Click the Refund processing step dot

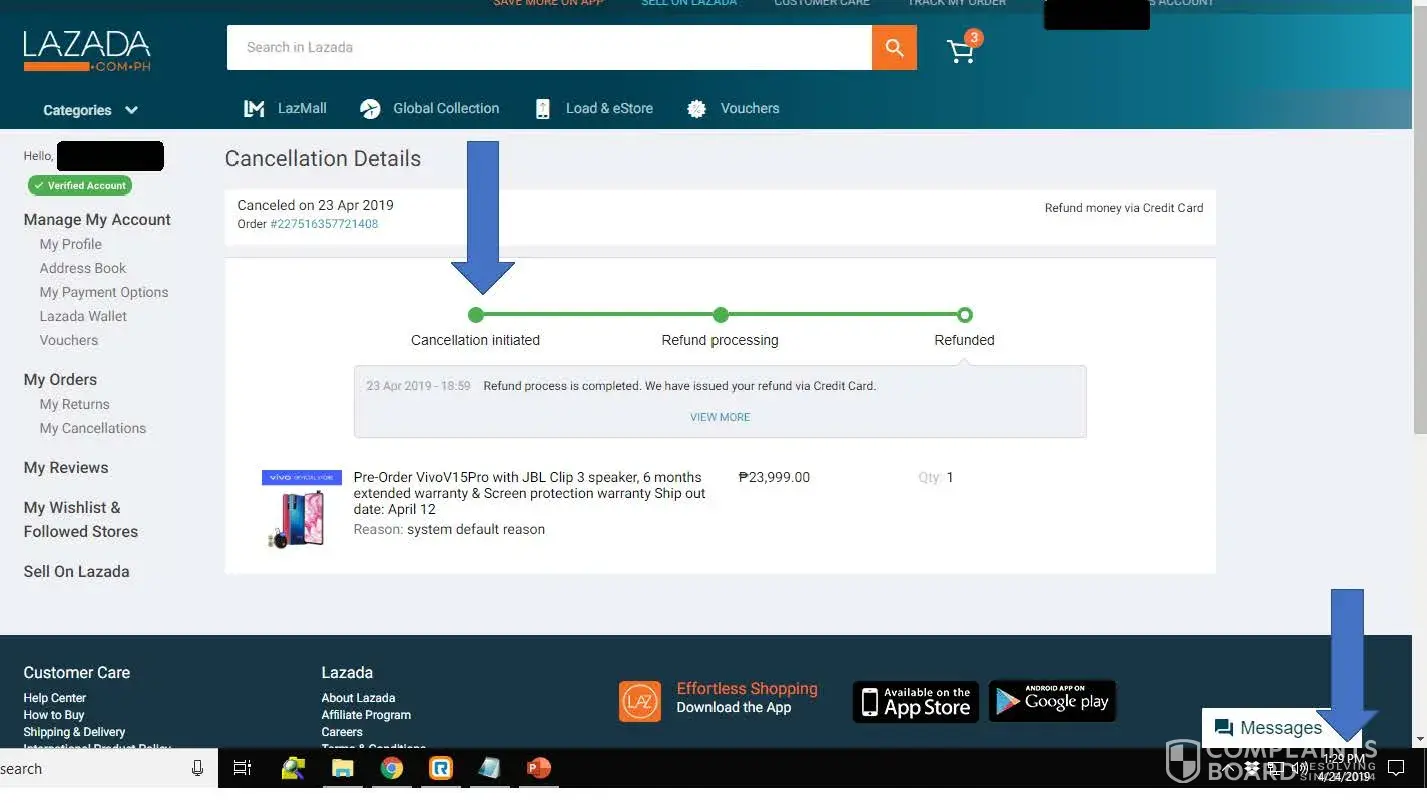[720, 315]
